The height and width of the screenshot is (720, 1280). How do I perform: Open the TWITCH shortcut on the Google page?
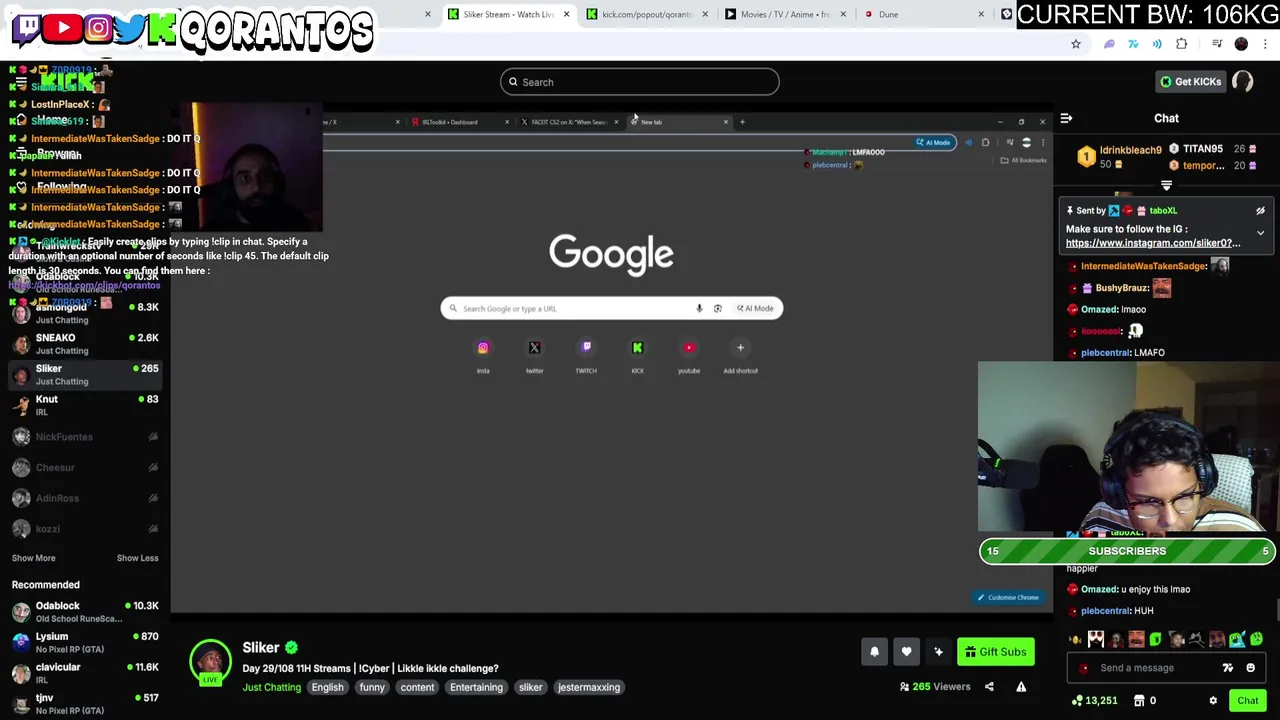click(x=586, y=348)
